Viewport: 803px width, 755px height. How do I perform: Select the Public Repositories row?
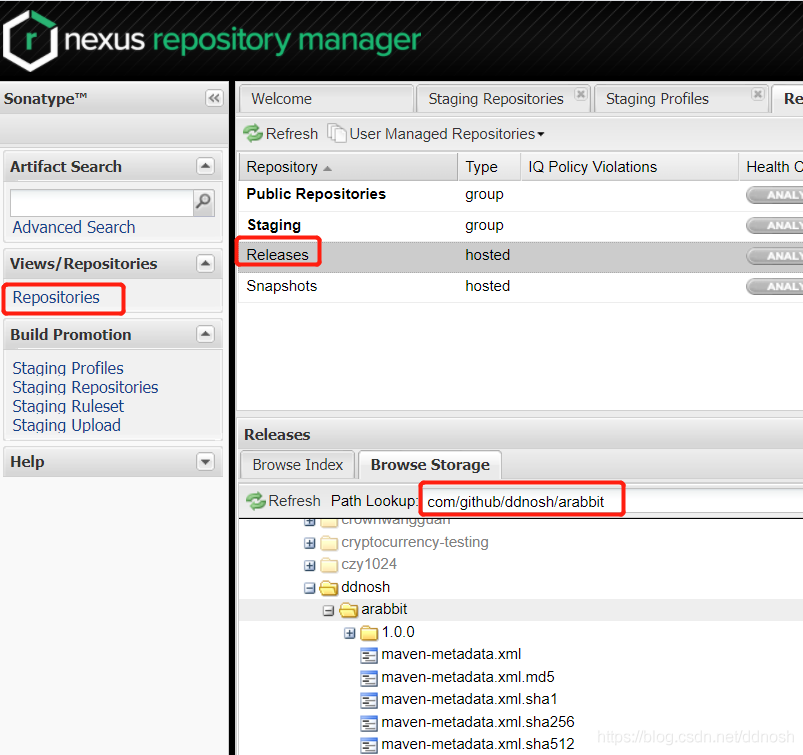pos(521,195)
